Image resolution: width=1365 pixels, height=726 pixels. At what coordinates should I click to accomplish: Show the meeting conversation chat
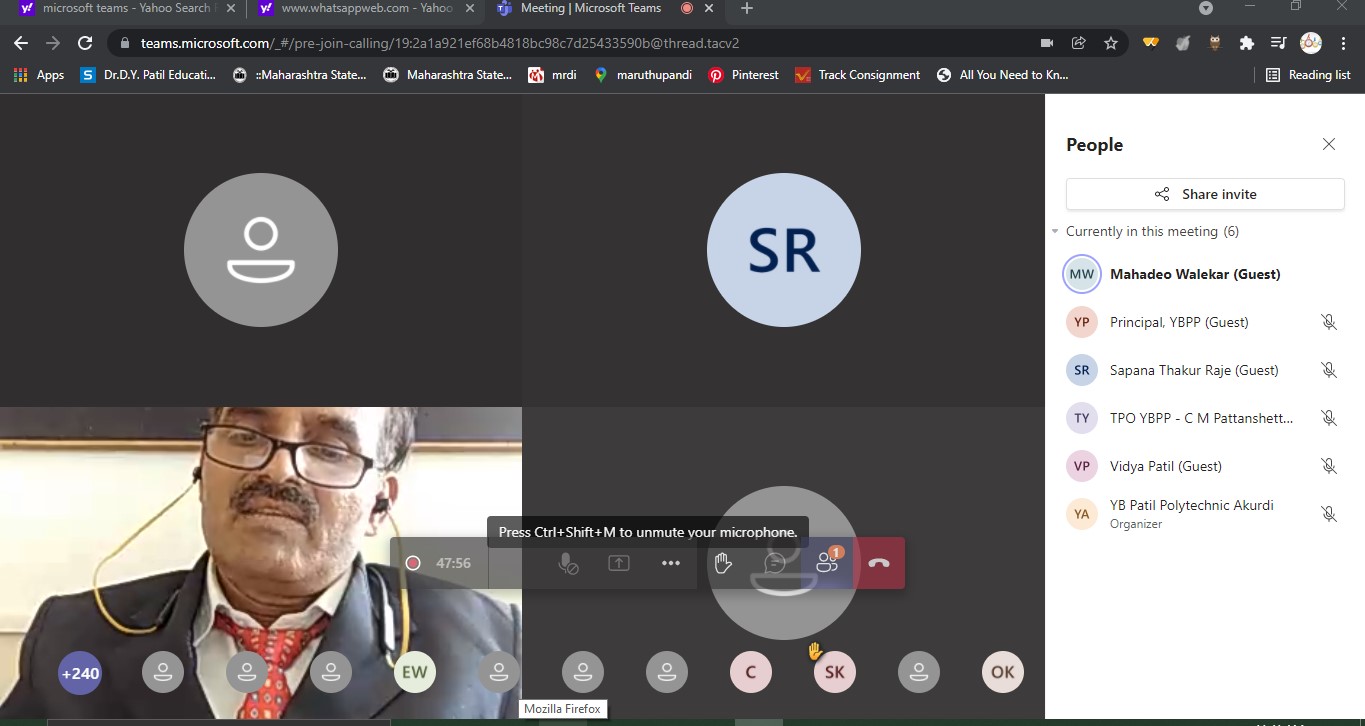[775, 563]
